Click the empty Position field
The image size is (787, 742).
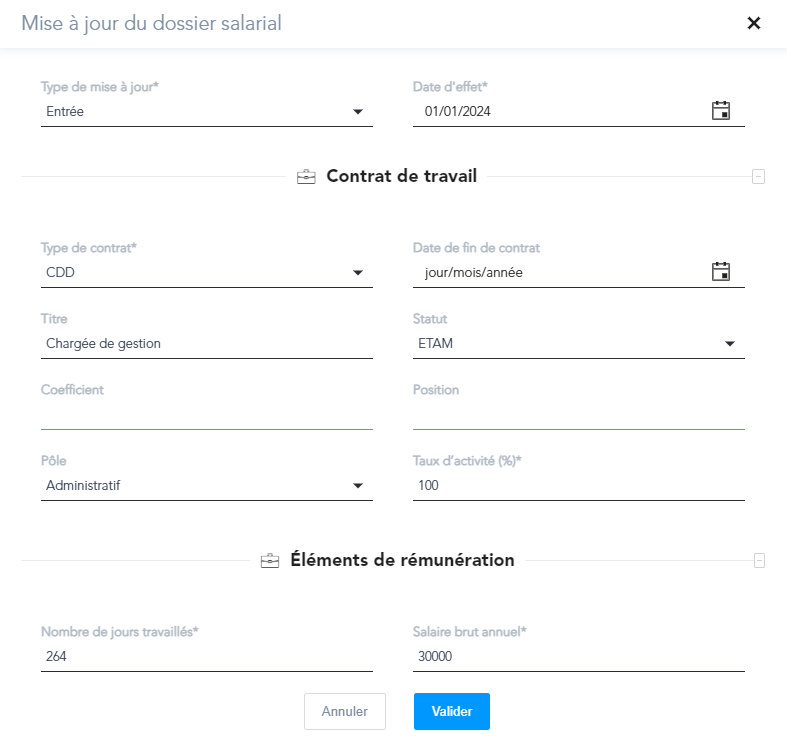[x=579, y=415]
